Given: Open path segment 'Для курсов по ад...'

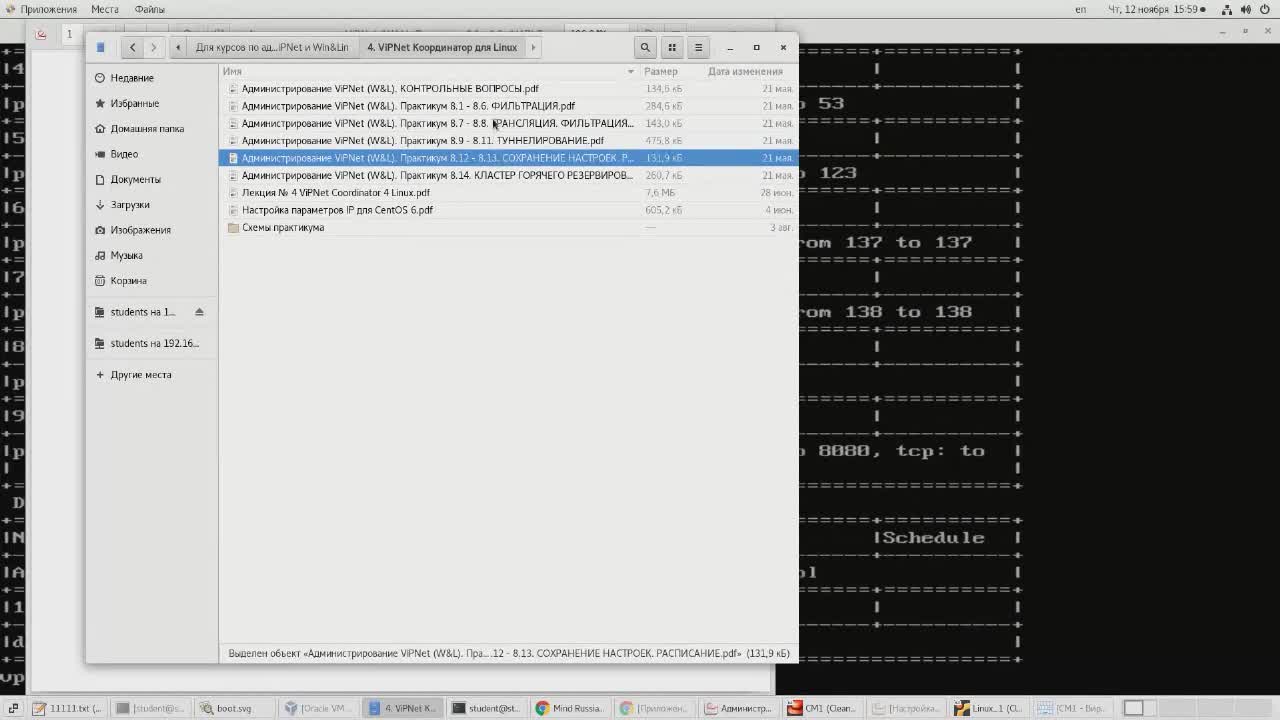Looking at the screenshot, I should click(272, 47).
